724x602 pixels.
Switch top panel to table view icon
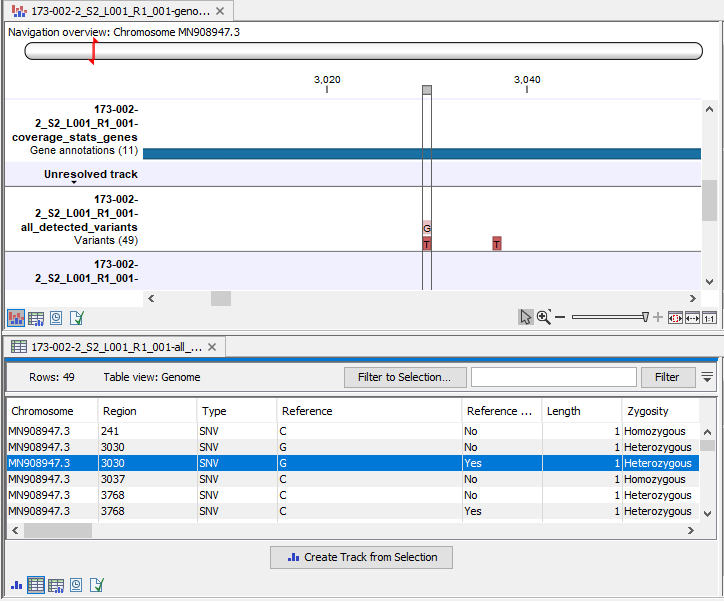point(36,318)
